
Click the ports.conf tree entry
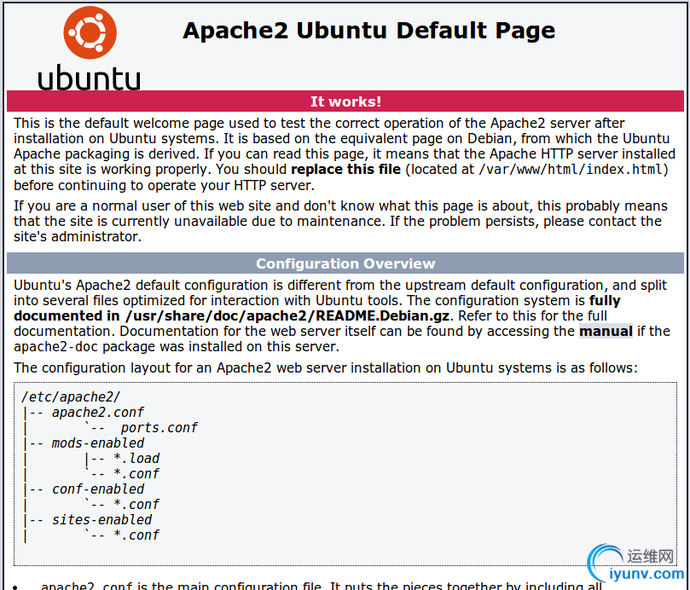159,428
